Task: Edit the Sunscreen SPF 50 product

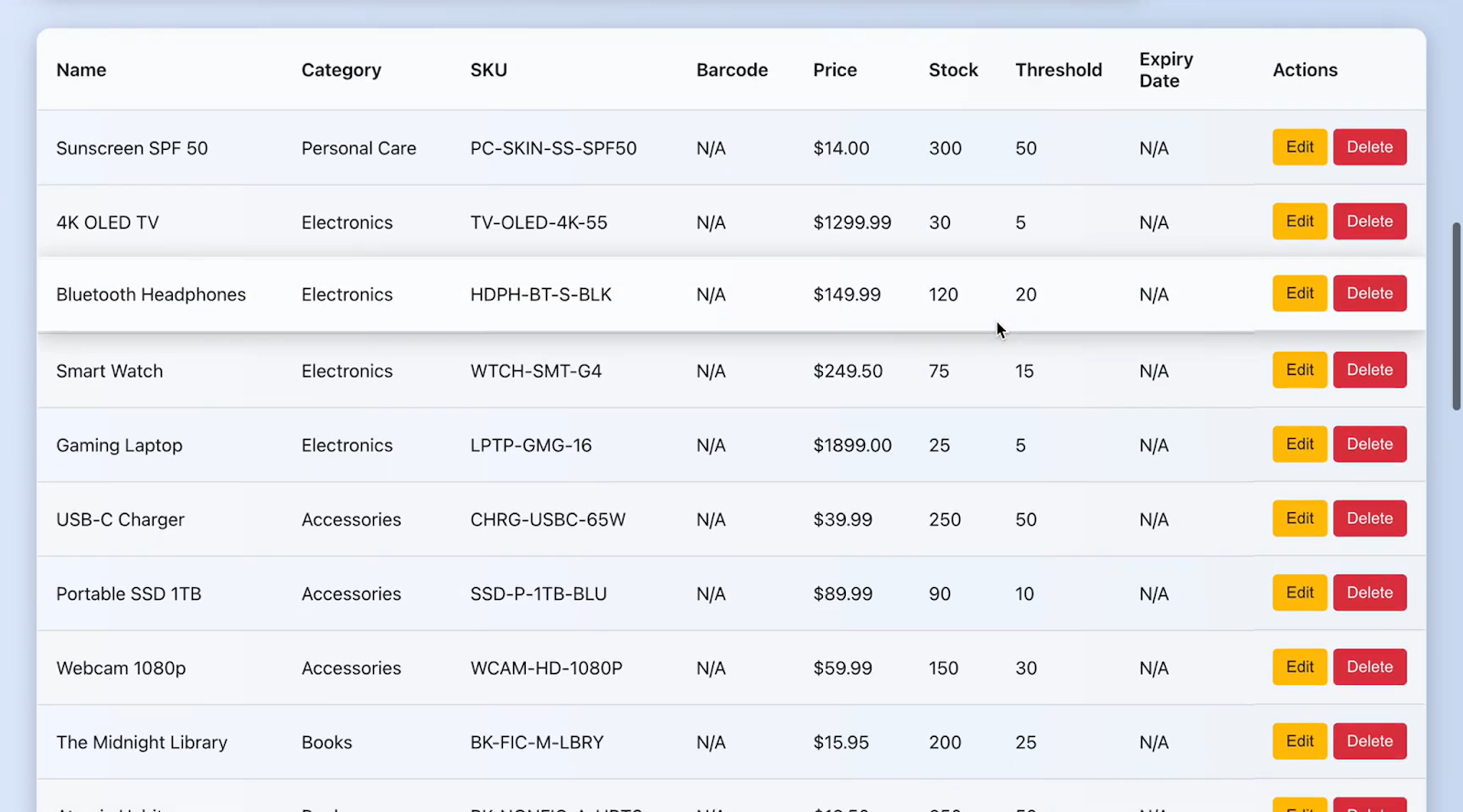Action: (x=1299, y=147)
